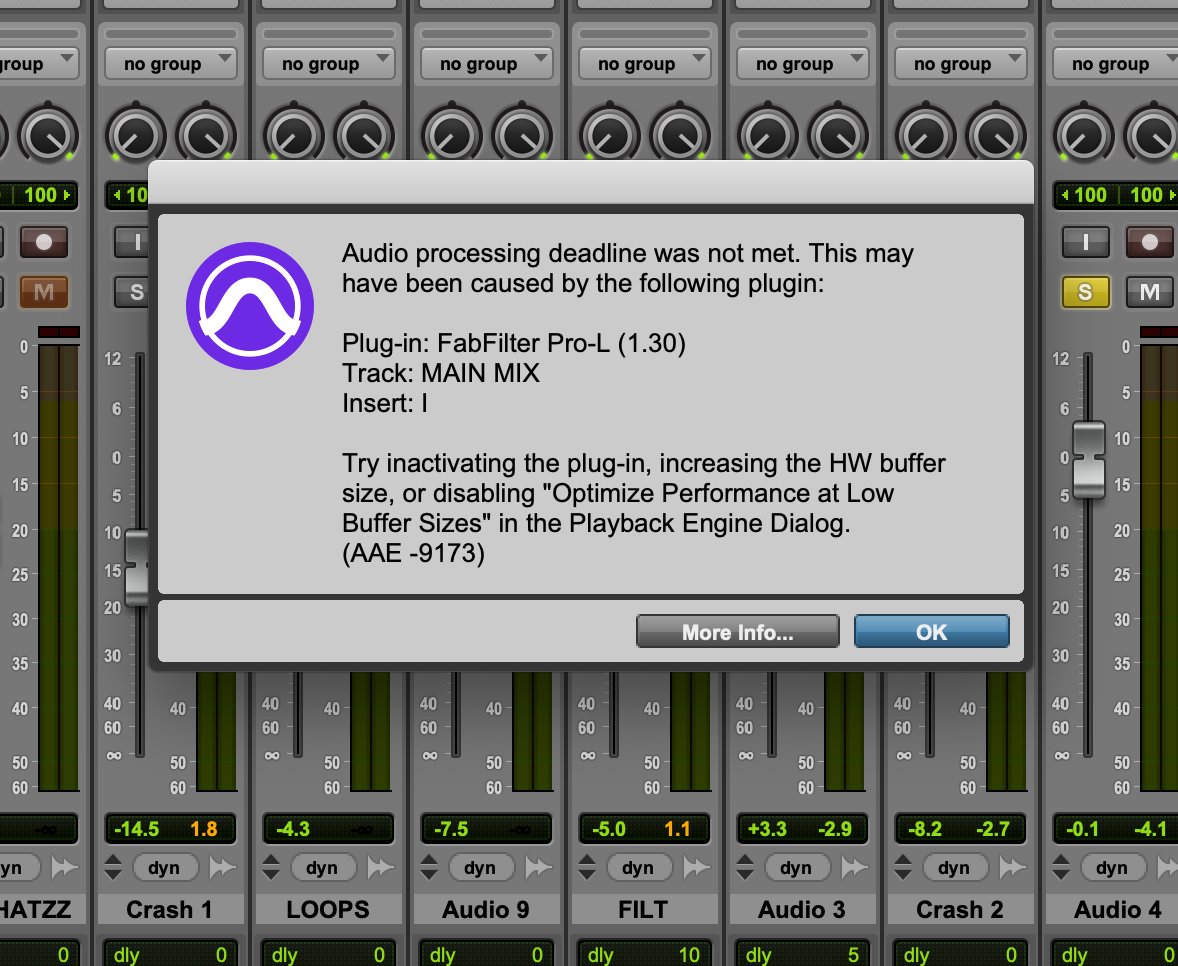Grab the Crash 1 volume fader
Viewport: 1178px width, 966px height.
click(x=137, y=568)
